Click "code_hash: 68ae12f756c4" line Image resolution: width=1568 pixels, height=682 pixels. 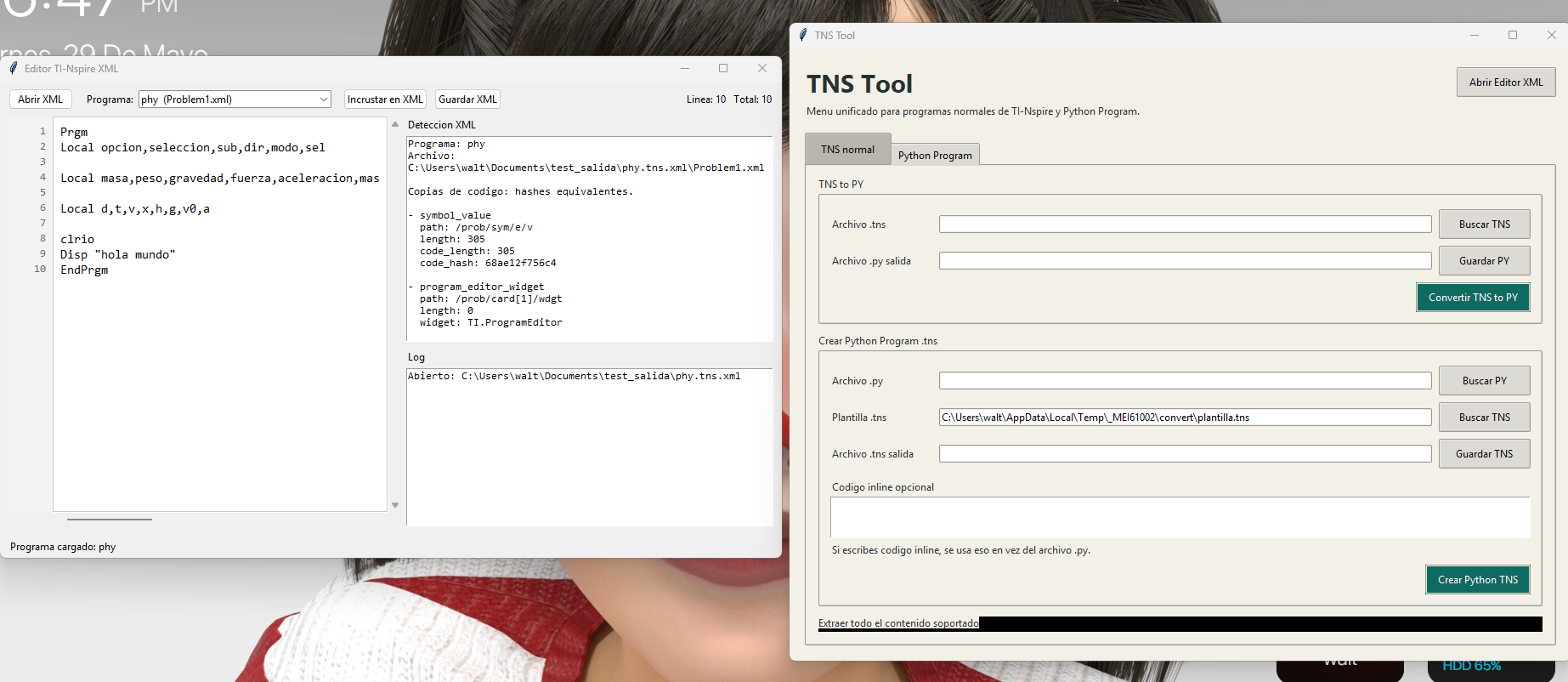click(488, 263)
